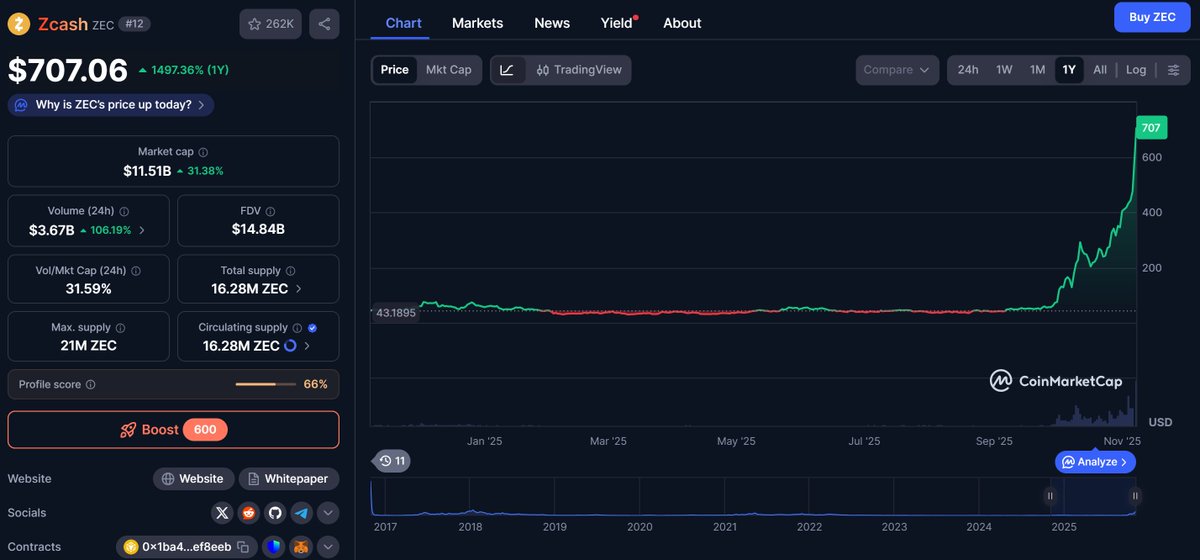The image size is (1200, 560).
Task: Show Vol/Mkt Cap (24h) info icon
Action: [136, 271]
